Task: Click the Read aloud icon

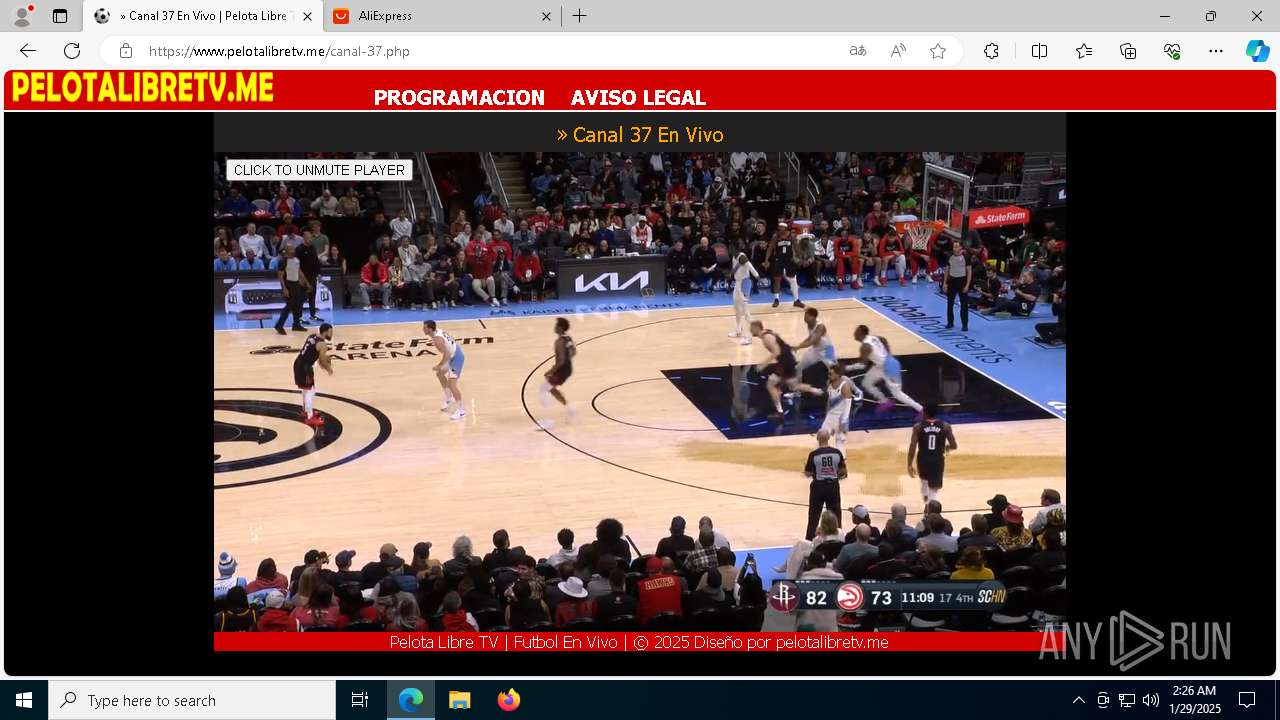Action: coord(898,51)
